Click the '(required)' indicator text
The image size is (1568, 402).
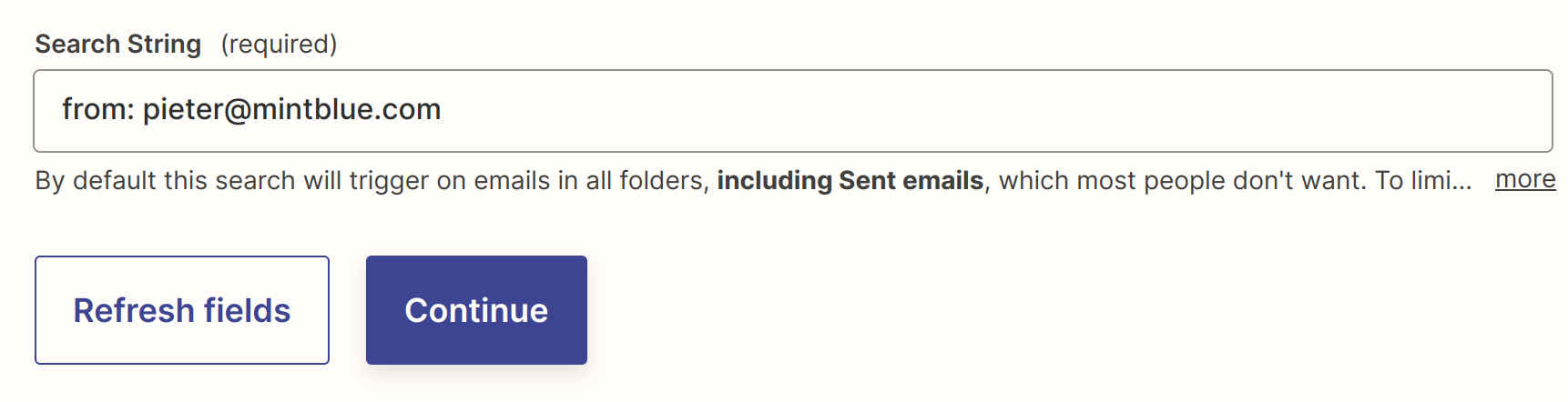(279, 44)
